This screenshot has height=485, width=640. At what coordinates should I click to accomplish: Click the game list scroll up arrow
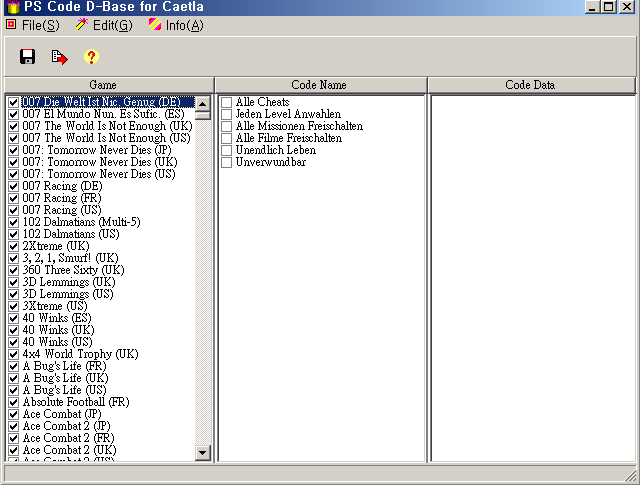click(203, 104)
